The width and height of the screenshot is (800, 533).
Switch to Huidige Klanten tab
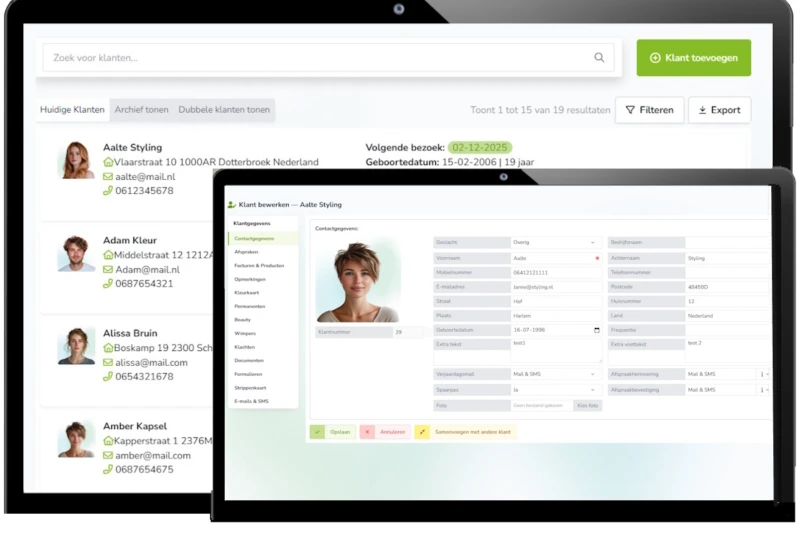click(72, 110)
